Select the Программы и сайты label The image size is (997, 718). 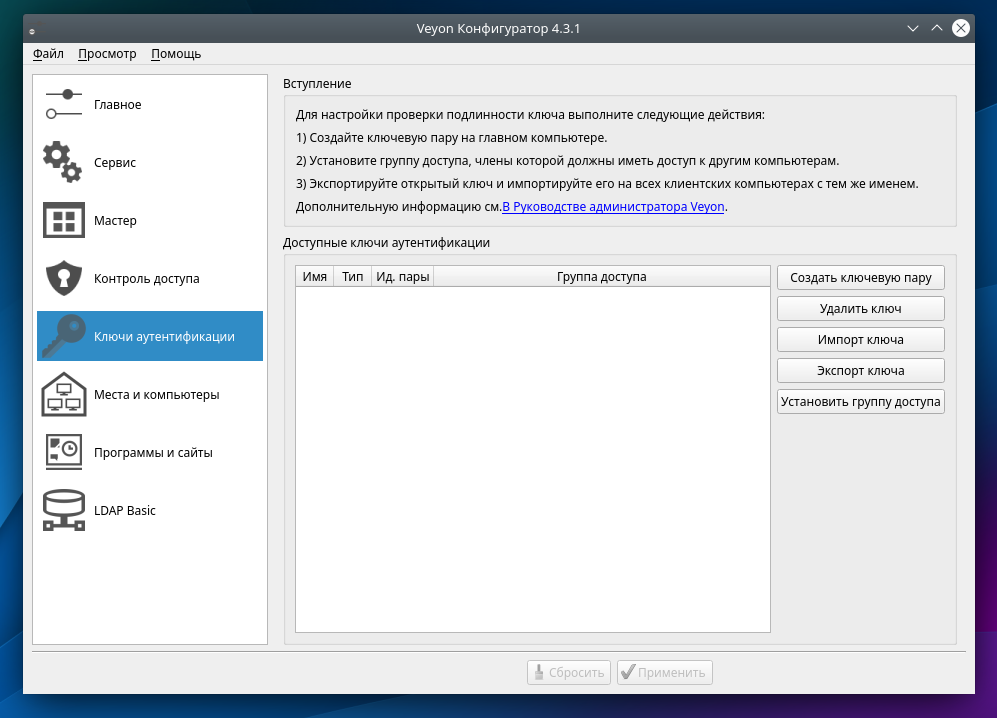(153, 452)
